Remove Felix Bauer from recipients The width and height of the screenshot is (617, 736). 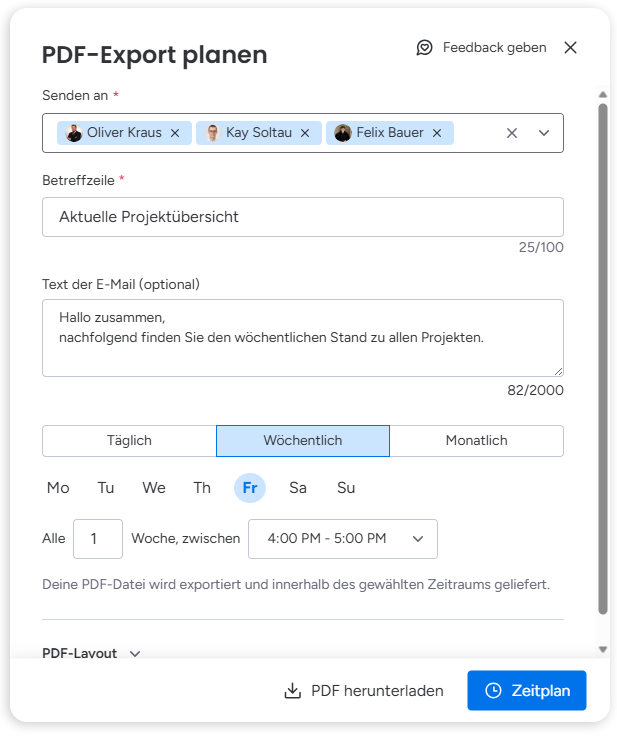[x=437, y=133]
